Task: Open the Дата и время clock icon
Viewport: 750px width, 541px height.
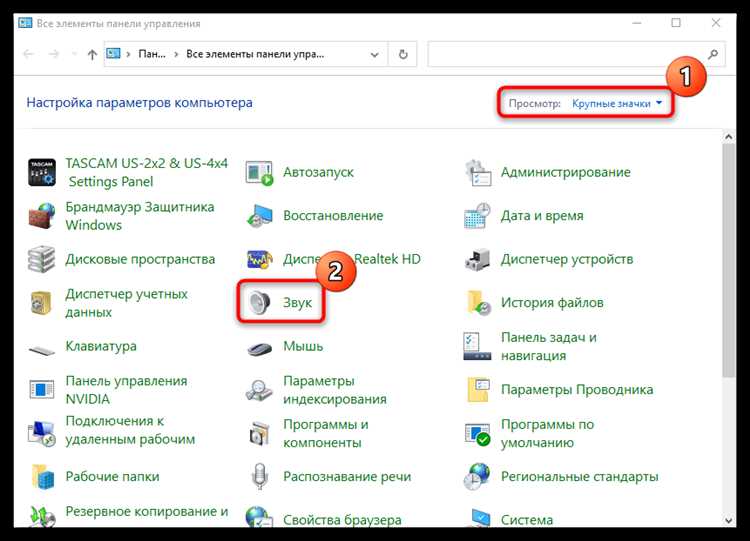Action: [x=478, y=216]
